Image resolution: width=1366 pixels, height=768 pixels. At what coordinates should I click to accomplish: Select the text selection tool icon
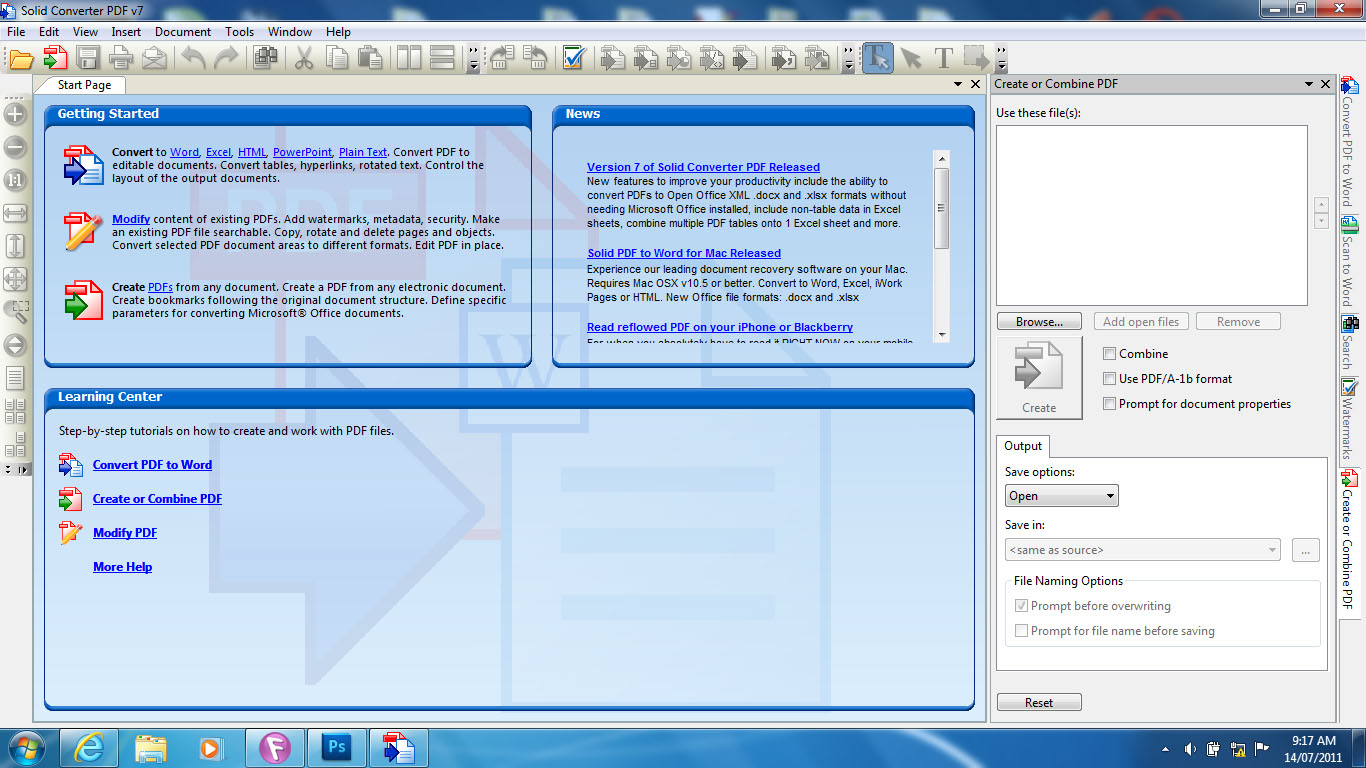click(x=877, y=58)
